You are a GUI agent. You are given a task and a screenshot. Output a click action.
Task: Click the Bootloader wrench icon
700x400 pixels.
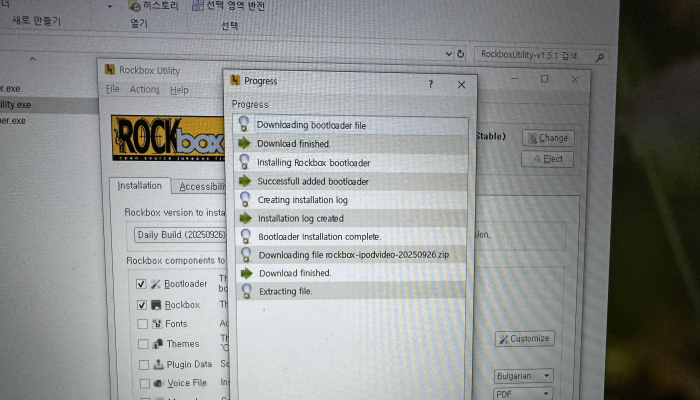pyautogui.click(x=155, y=284)
